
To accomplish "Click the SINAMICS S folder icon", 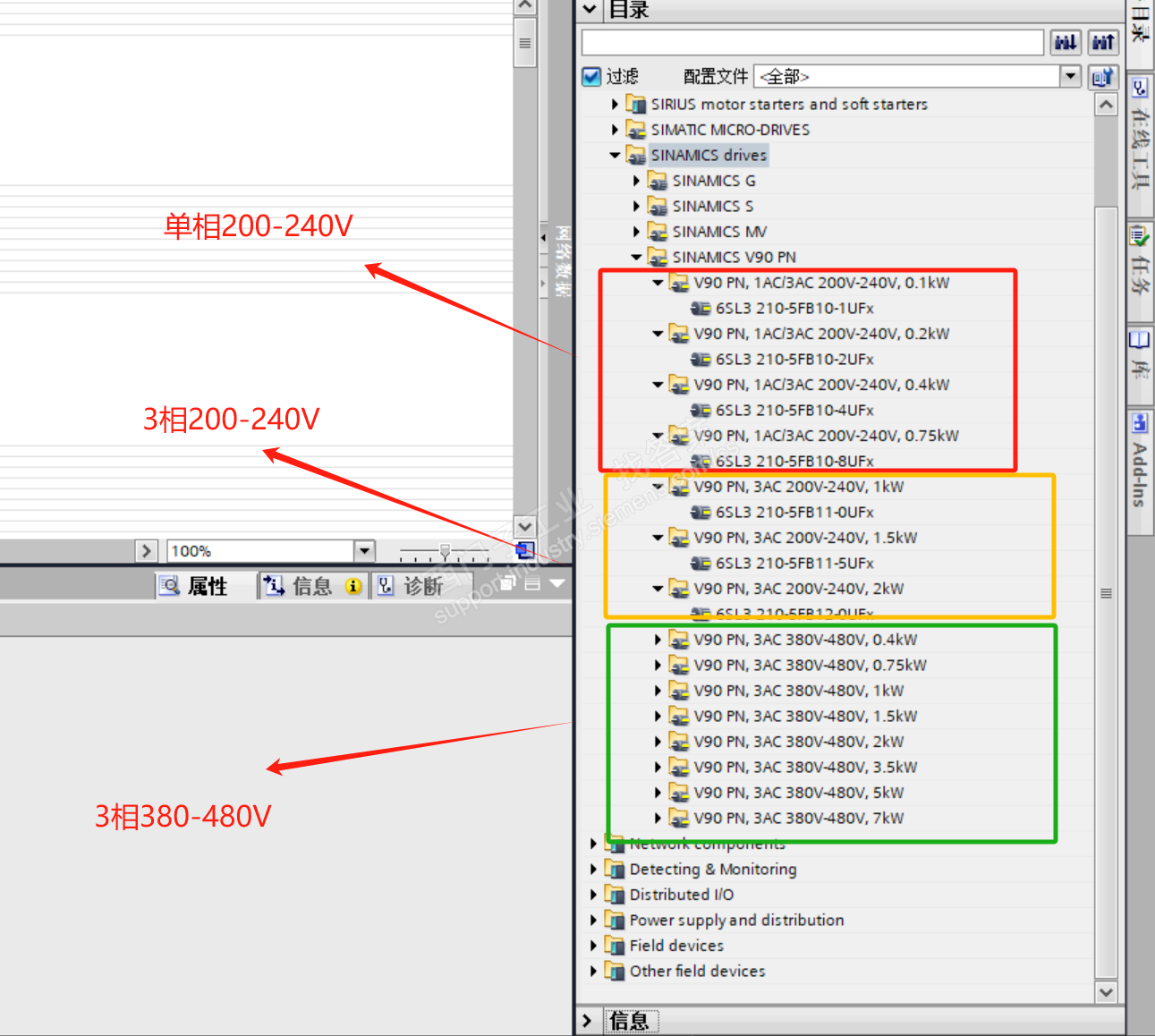I will 658,206.
